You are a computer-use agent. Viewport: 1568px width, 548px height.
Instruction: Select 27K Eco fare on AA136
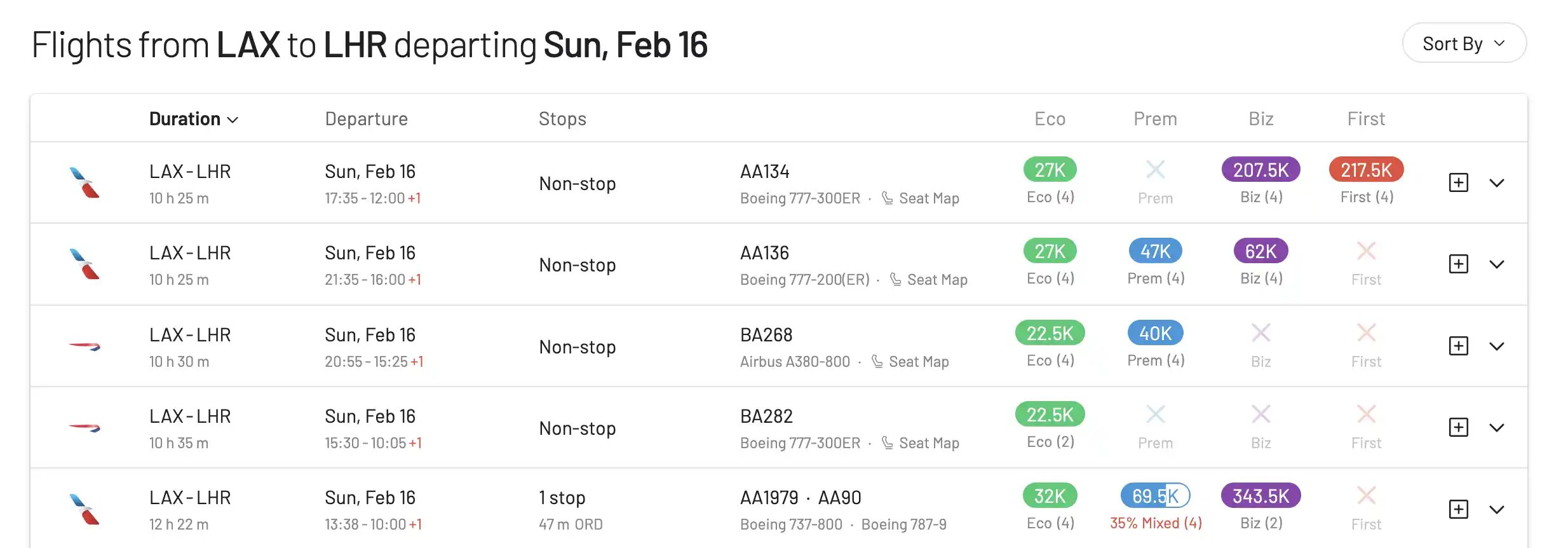pyautogui.click(x=1050, y=251)
